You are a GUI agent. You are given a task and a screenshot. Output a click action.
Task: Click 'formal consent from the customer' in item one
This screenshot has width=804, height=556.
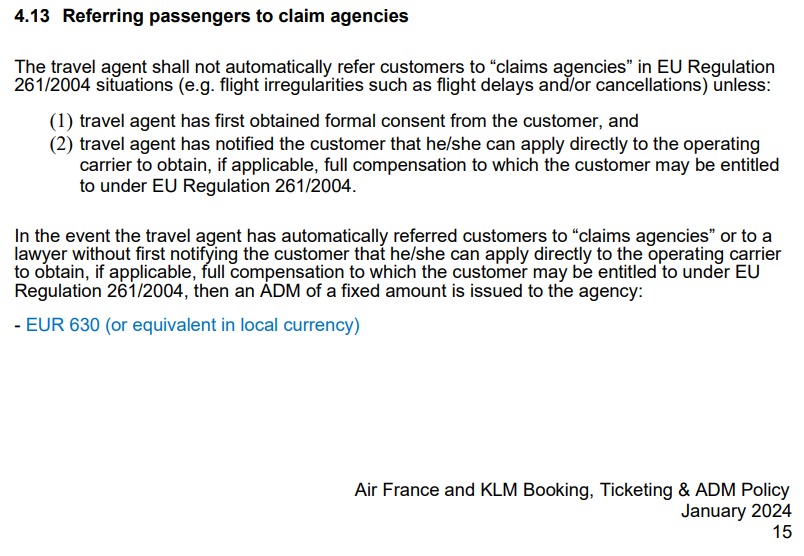coord(423,121)
